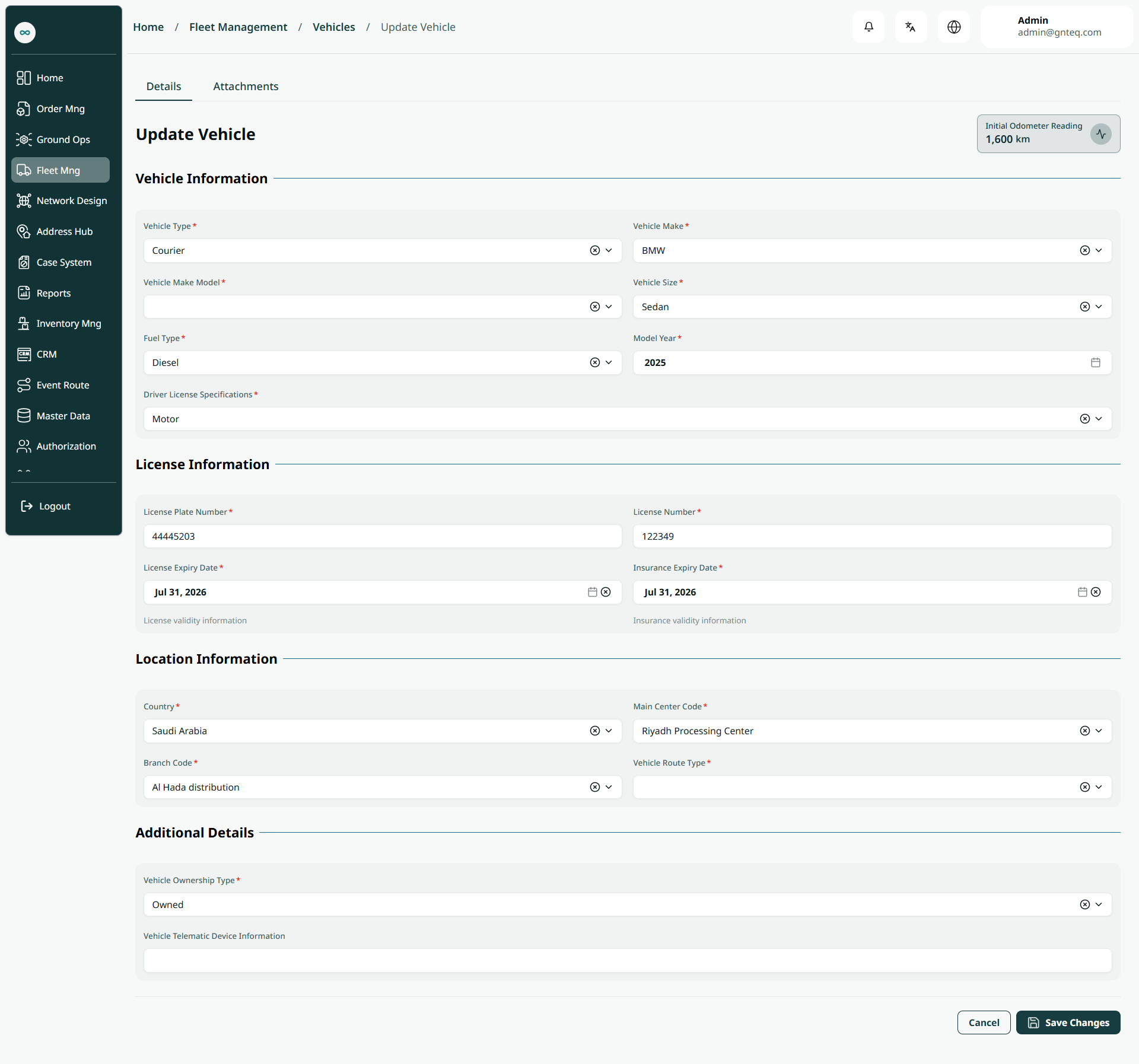Go to Fleet Management breadcrumb link

238,27
